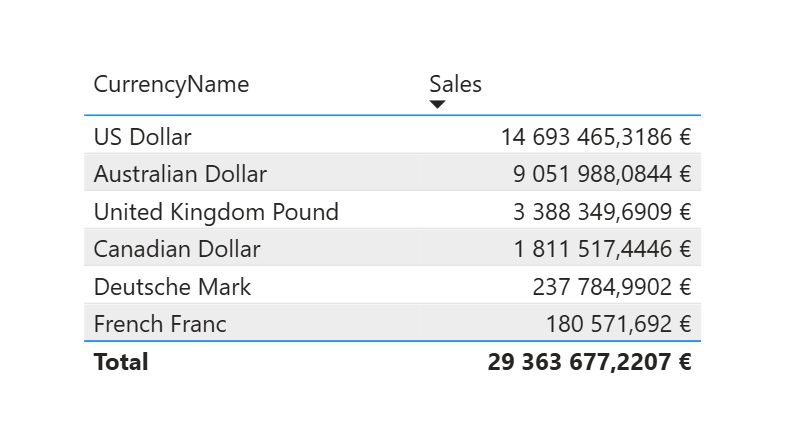The width and height of the screenshot is (790, 435).
Task: Sort by the CurrencyName column header
Action: tap(171, 84)
